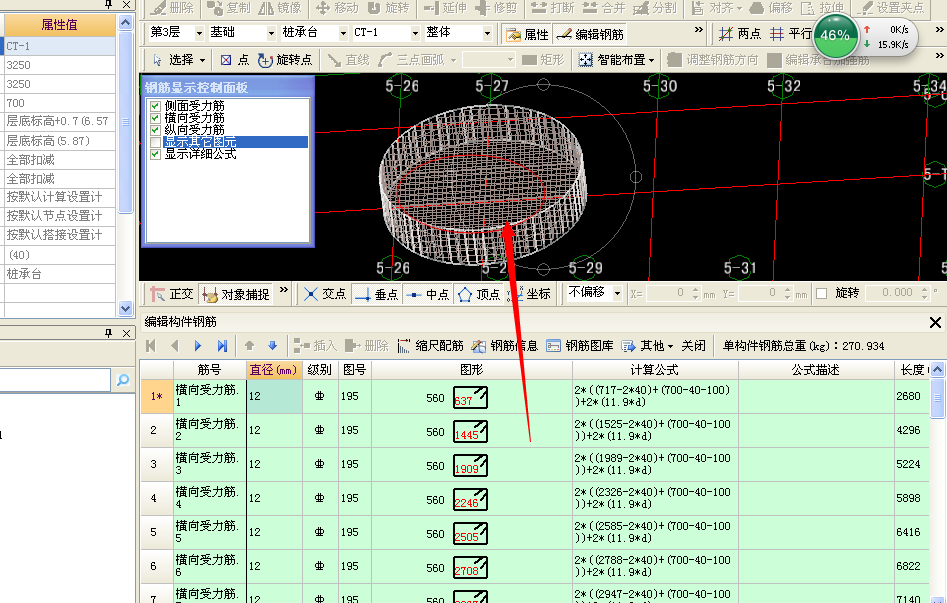Toggle 侧面受力筋 checkbox
947x603 pixels.
tap(155, 106)
